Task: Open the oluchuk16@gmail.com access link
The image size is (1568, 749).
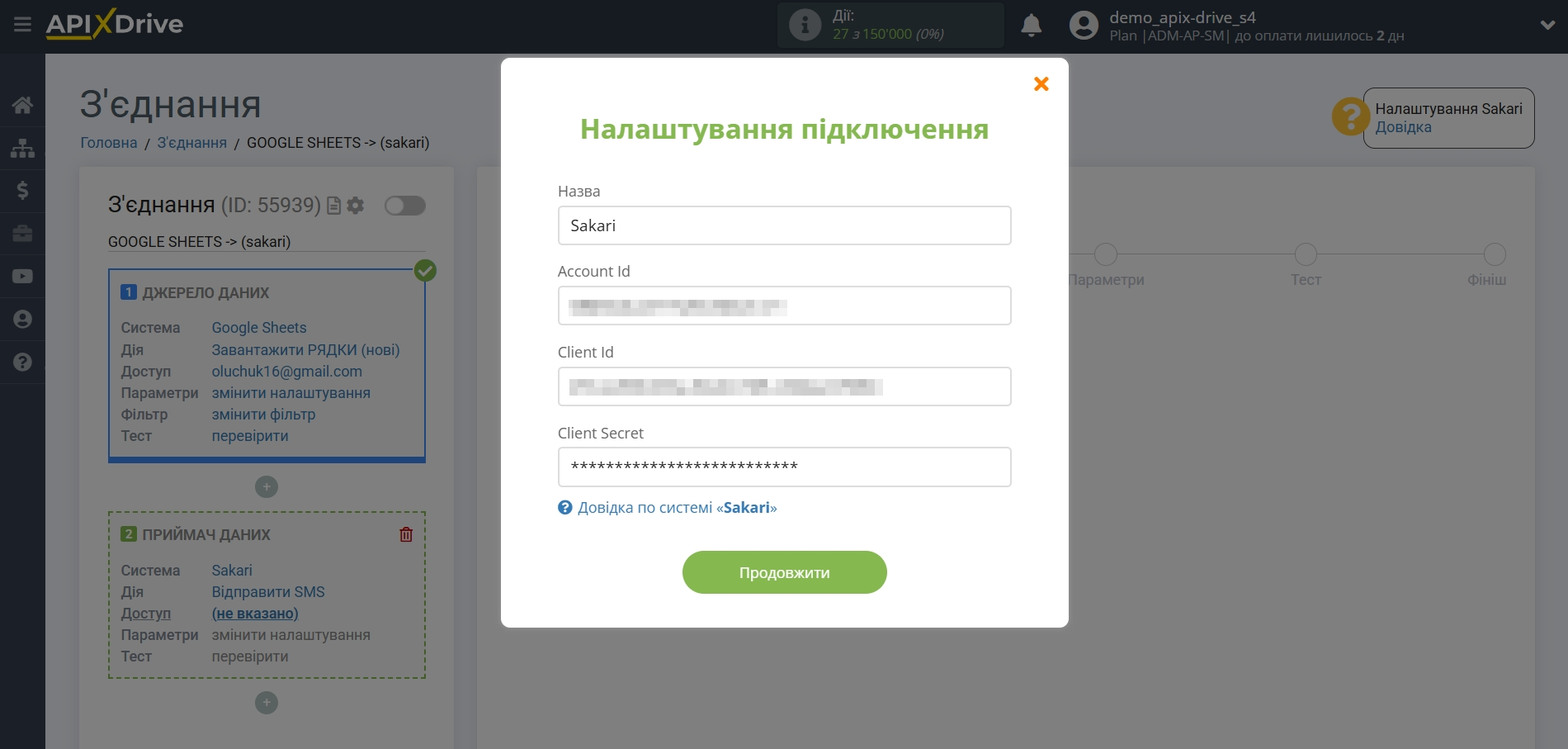Action: 287,372
